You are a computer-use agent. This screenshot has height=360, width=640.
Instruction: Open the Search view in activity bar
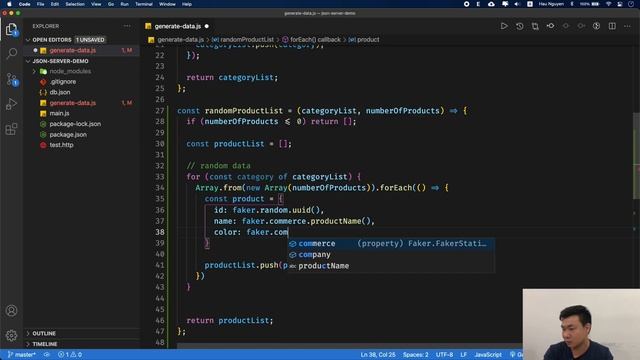tap(11, 53)
